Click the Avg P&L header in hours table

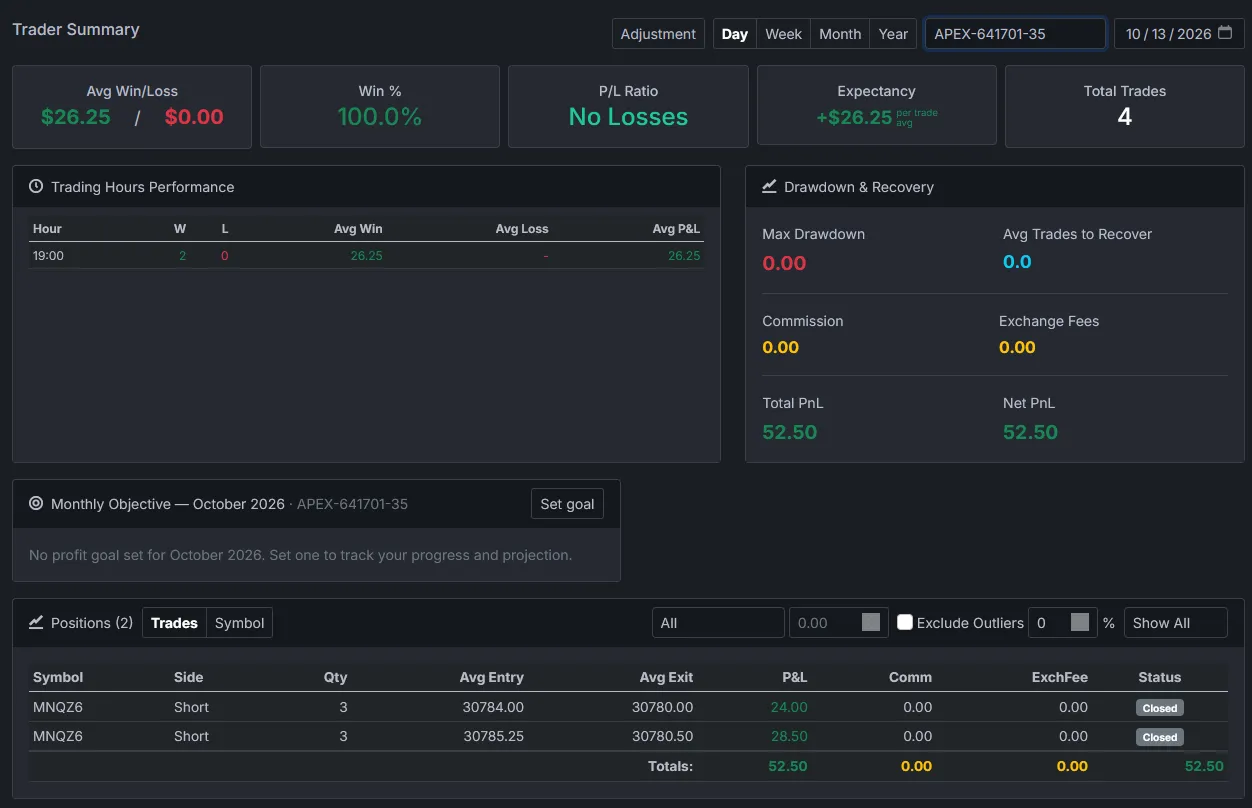(676, 229)
